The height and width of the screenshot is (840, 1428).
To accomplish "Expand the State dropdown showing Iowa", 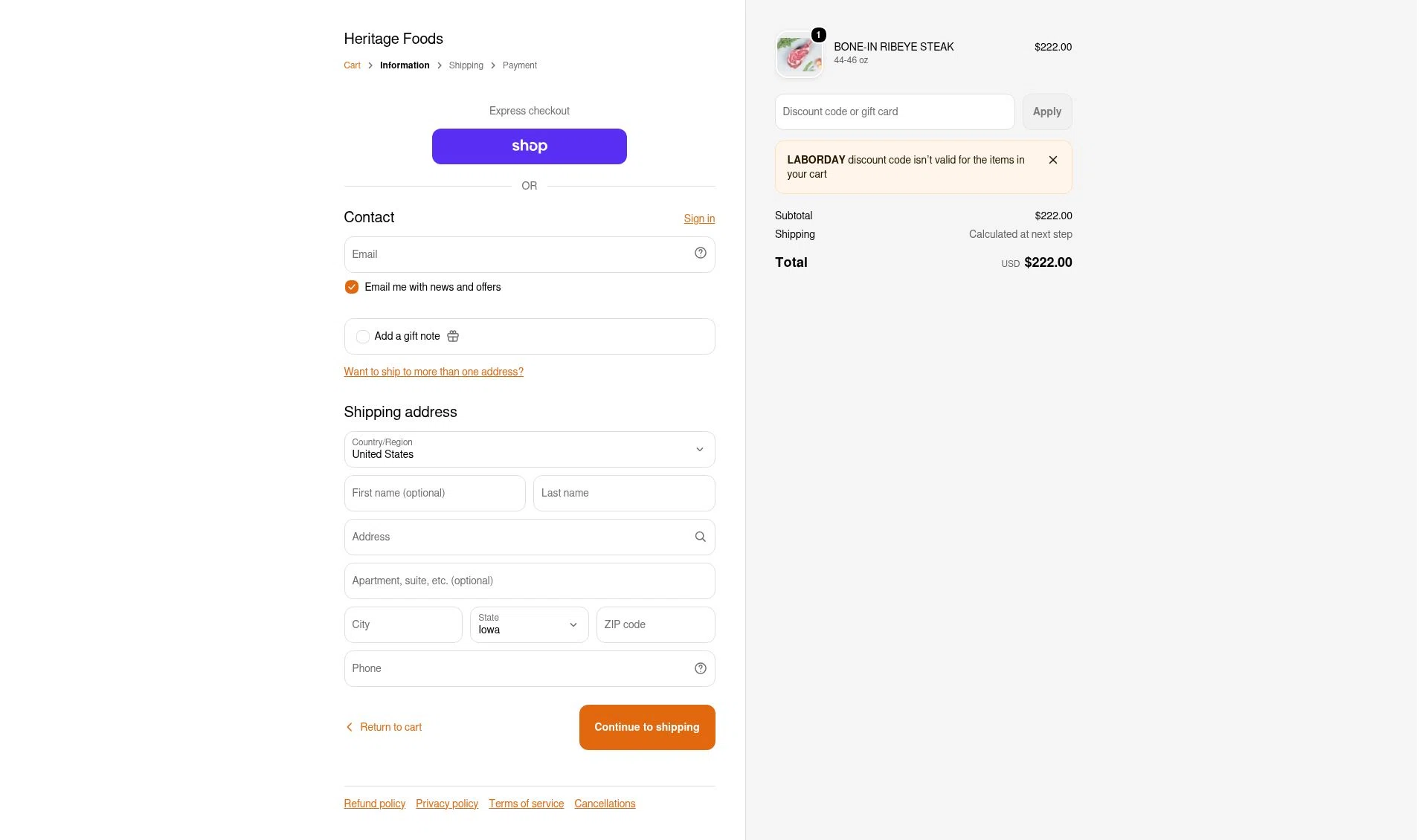I will tap(529, 624).
